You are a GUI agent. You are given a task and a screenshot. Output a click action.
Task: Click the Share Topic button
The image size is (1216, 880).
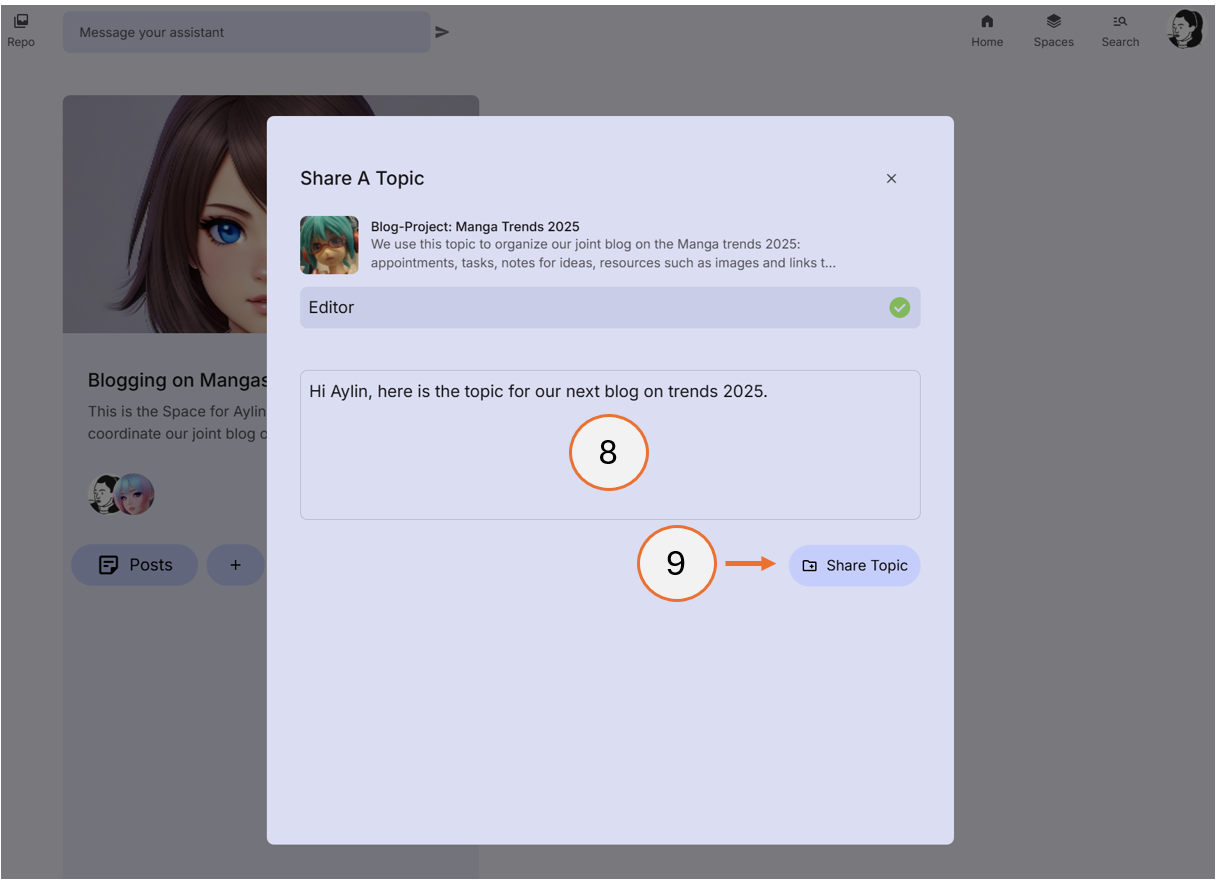pos(855,565)
